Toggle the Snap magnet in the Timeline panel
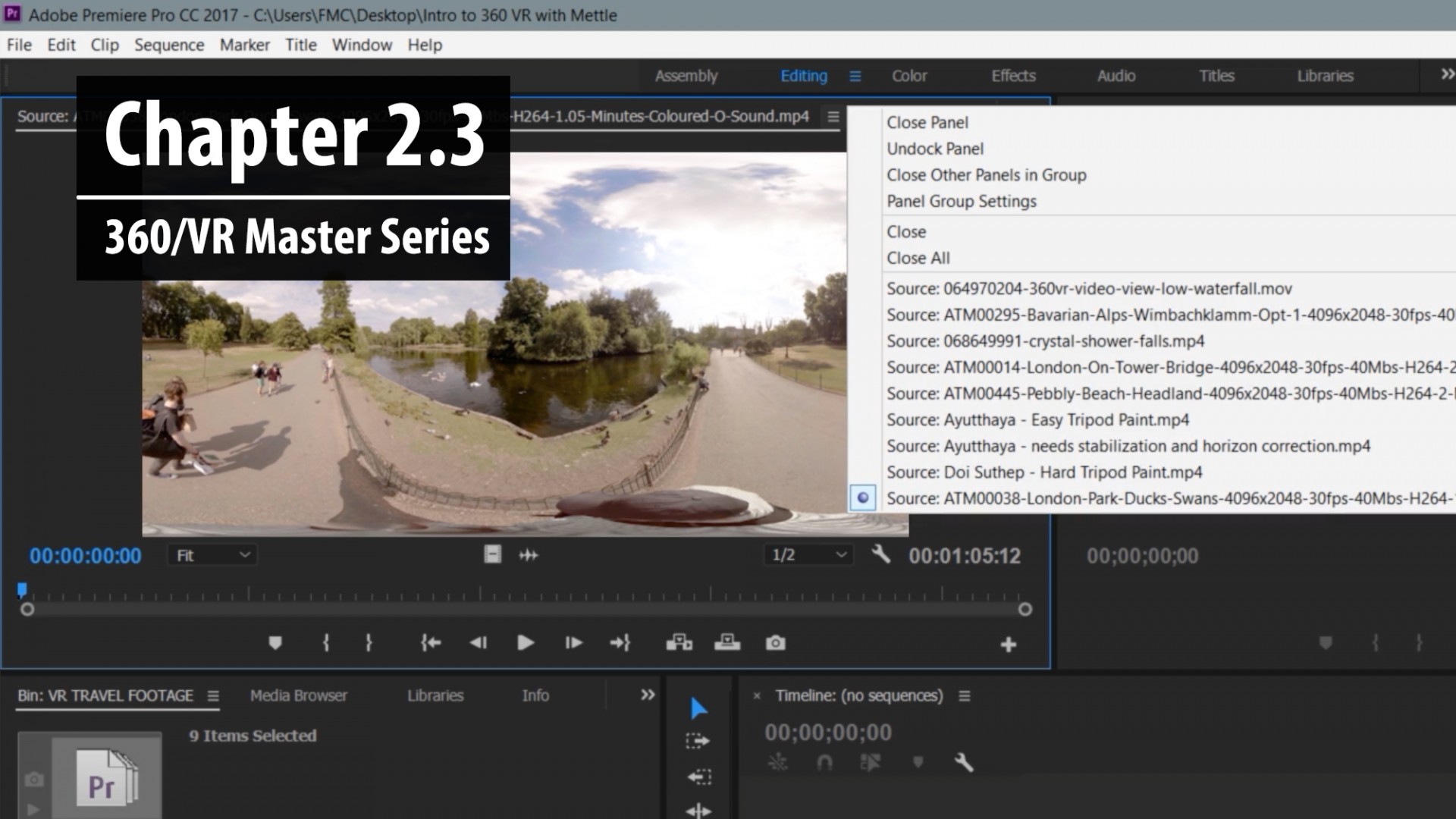This screenshot has height=819, width=1456. point(824,762)
